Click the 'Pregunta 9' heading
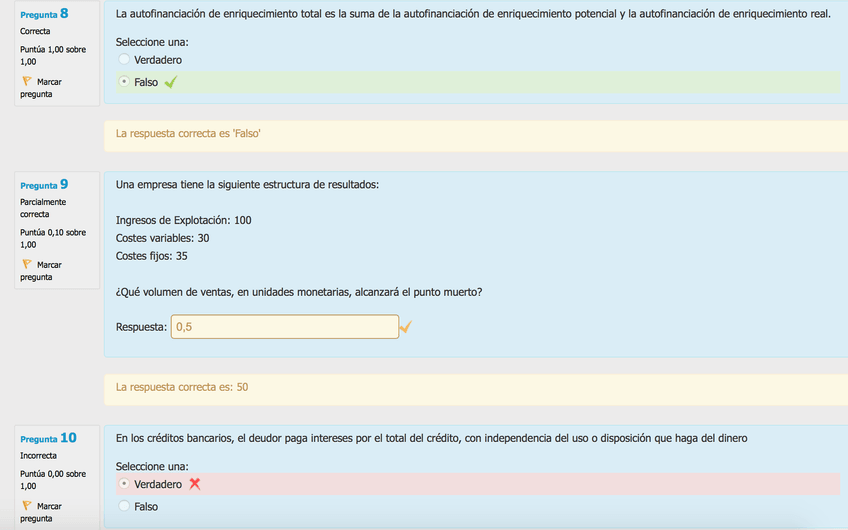The width and height of the screenshot is (848, 530). point(44,185)
